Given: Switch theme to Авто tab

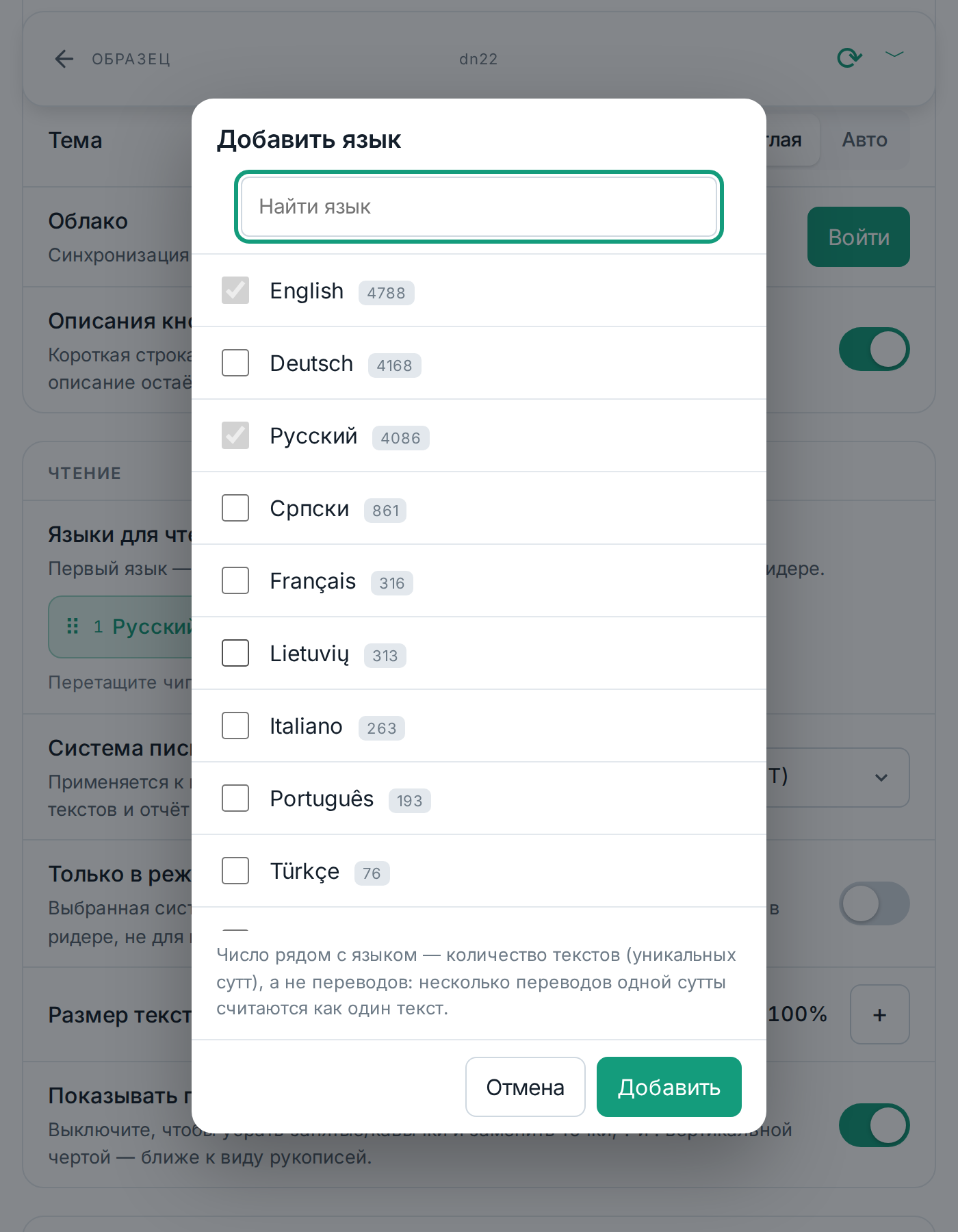Looking at the screenshot, I should pyautogui.click(x=864, y=140).
